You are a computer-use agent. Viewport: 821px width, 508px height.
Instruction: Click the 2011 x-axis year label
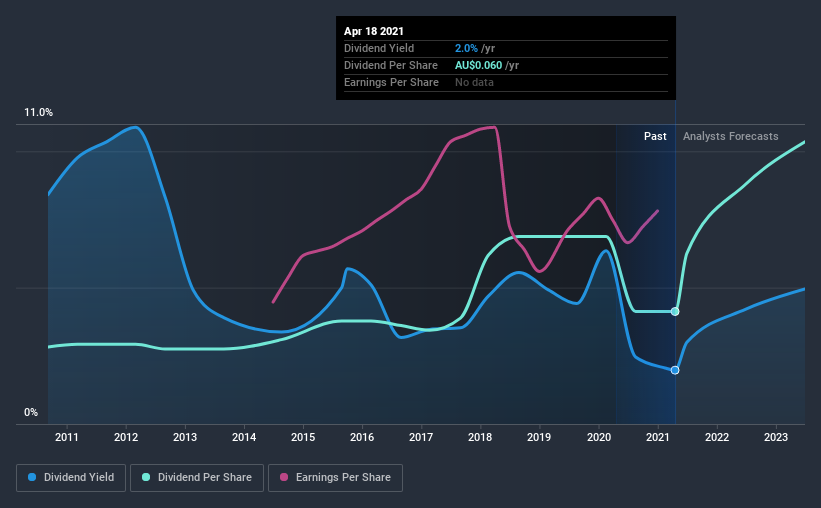coord(66,437)
